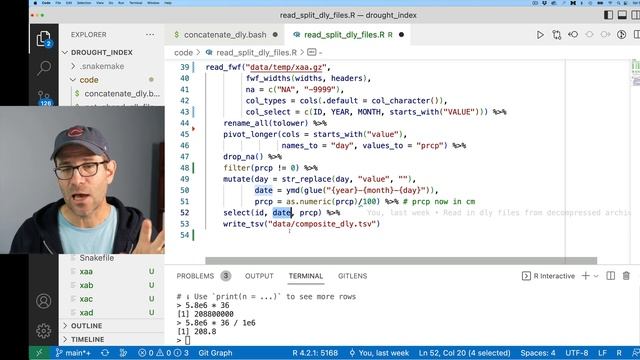Click line 45 red breakpoint marker in gutter
The width and height of the screenshot is (640, 360).
193,129
